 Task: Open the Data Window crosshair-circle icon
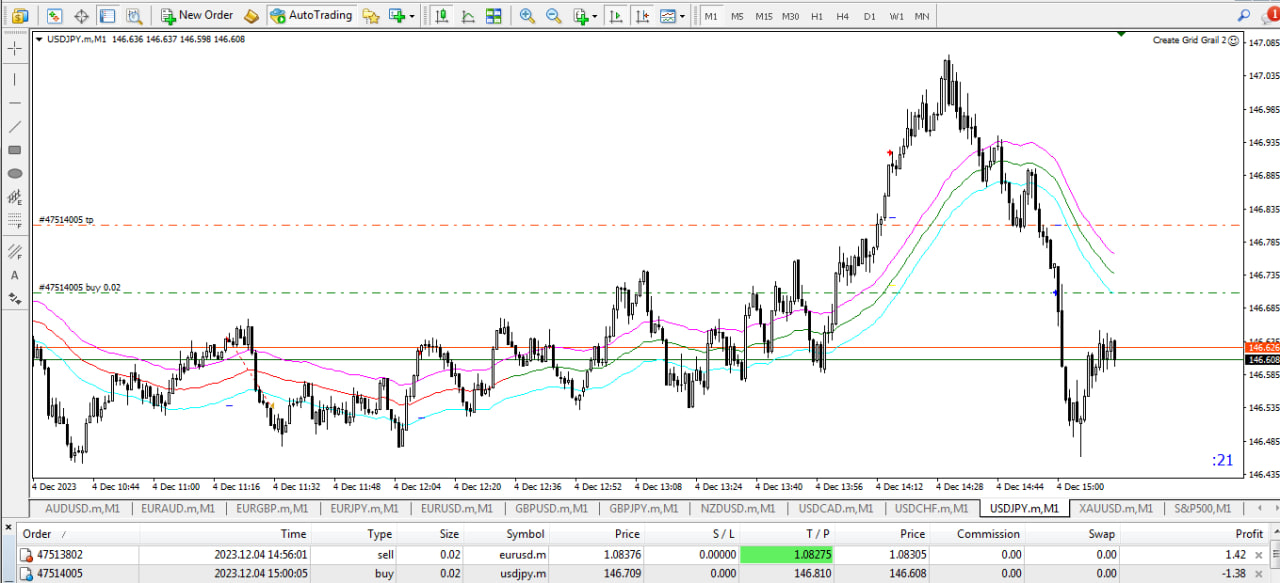(81, 15)
